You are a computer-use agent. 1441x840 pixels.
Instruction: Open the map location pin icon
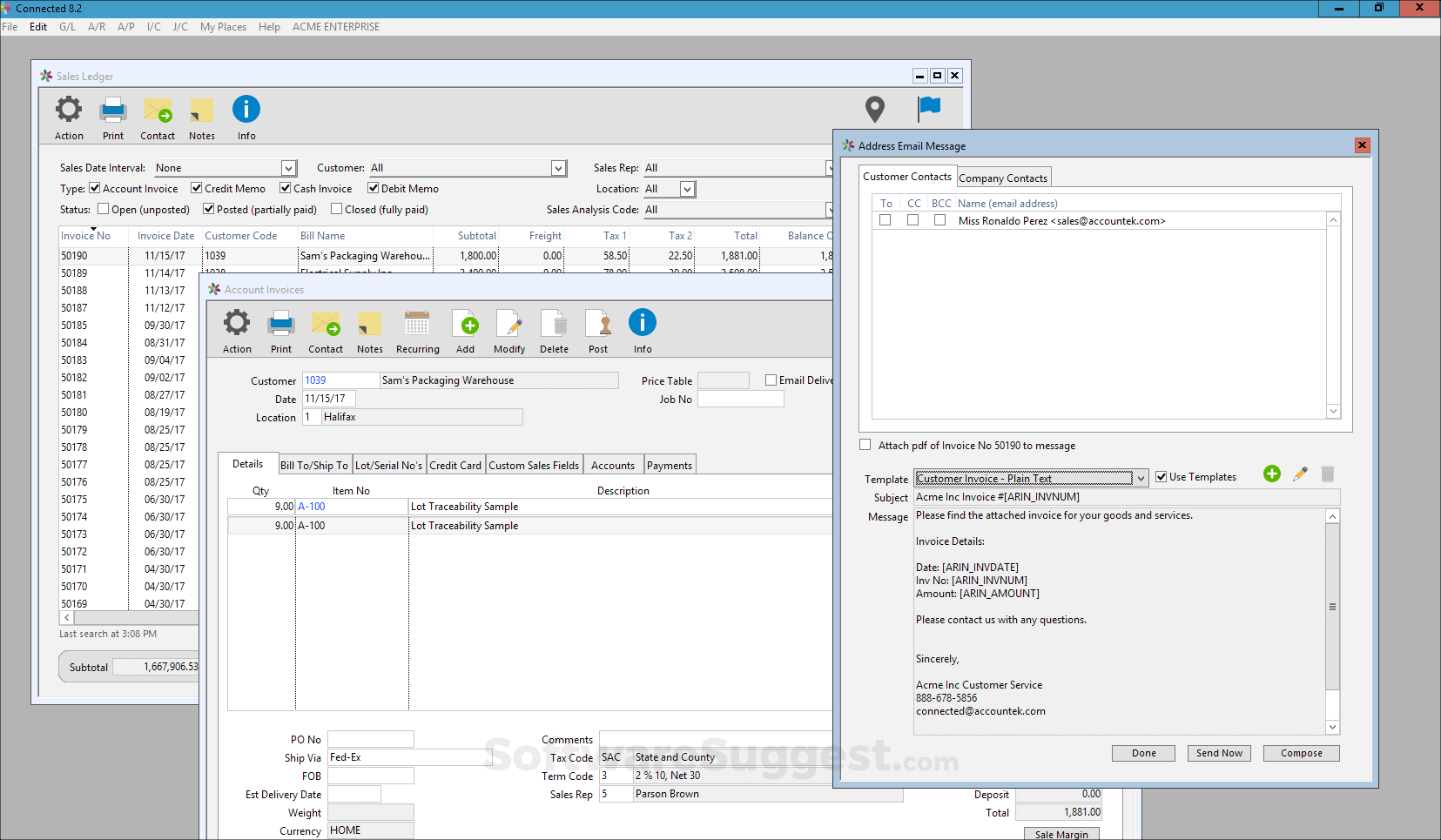[874, 109]
